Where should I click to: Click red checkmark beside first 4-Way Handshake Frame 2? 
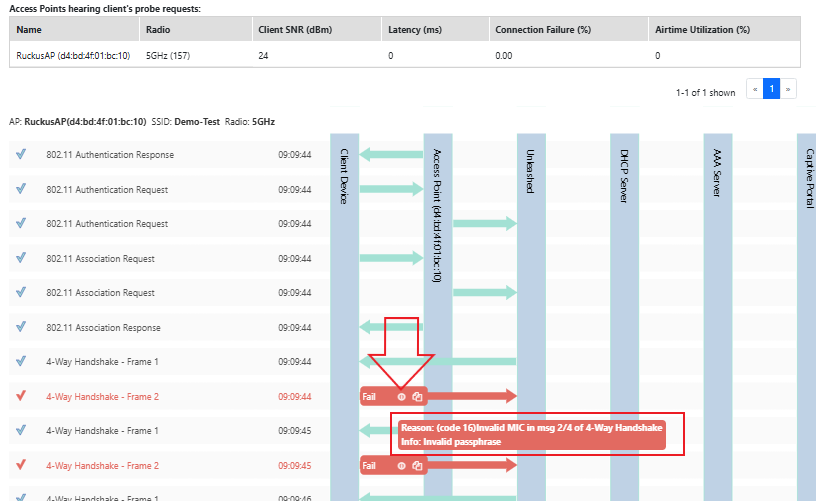coord(21,397)
